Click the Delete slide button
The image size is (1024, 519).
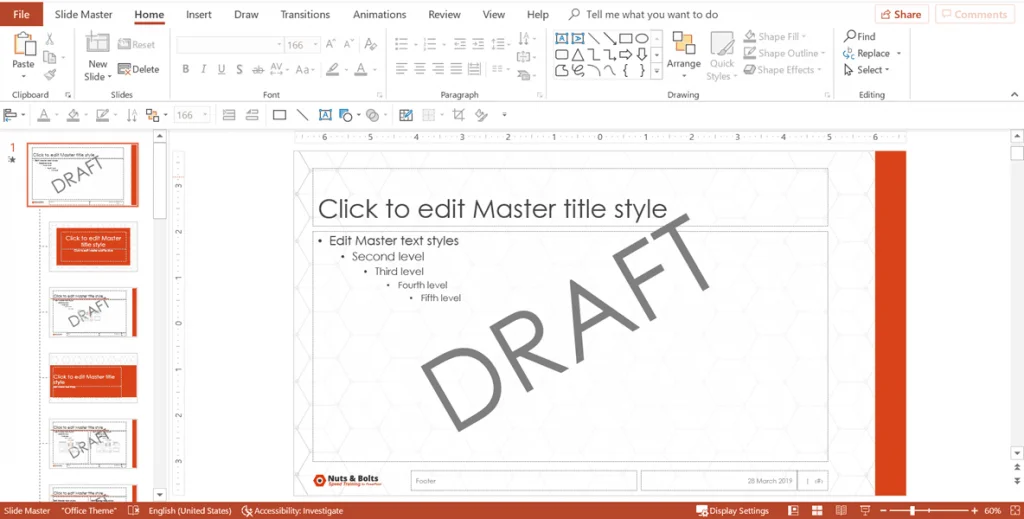click(138, 69)
